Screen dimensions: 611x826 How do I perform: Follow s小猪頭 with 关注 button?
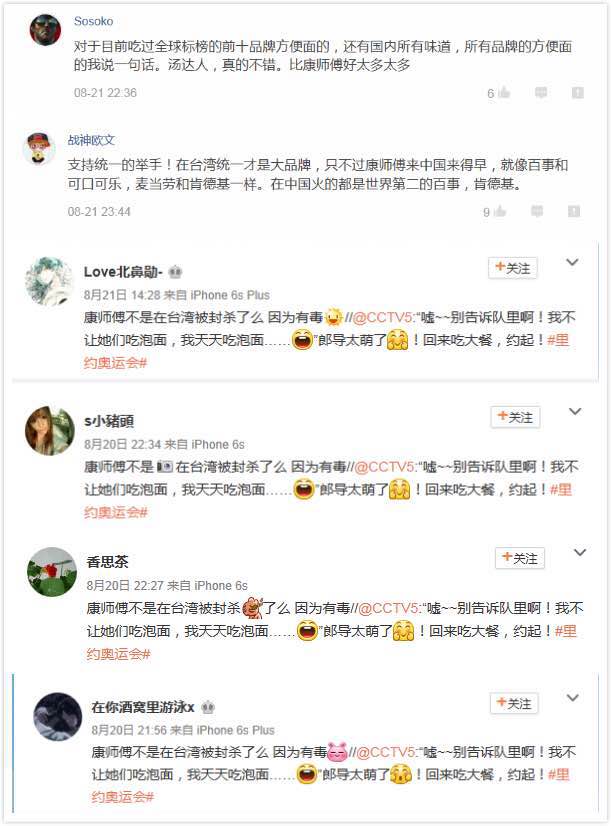point(515,417)
